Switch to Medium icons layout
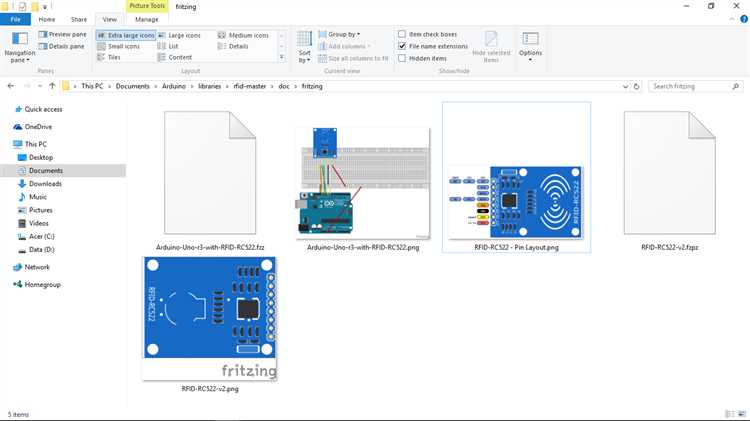The image size is (750, 421). [x=243, y=35]
